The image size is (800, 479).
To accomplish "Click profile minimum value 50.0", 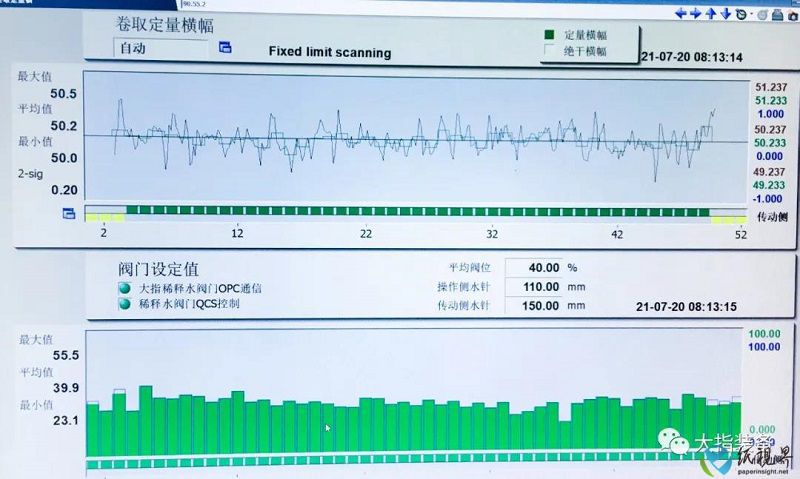I will click(x=64, y=158).
